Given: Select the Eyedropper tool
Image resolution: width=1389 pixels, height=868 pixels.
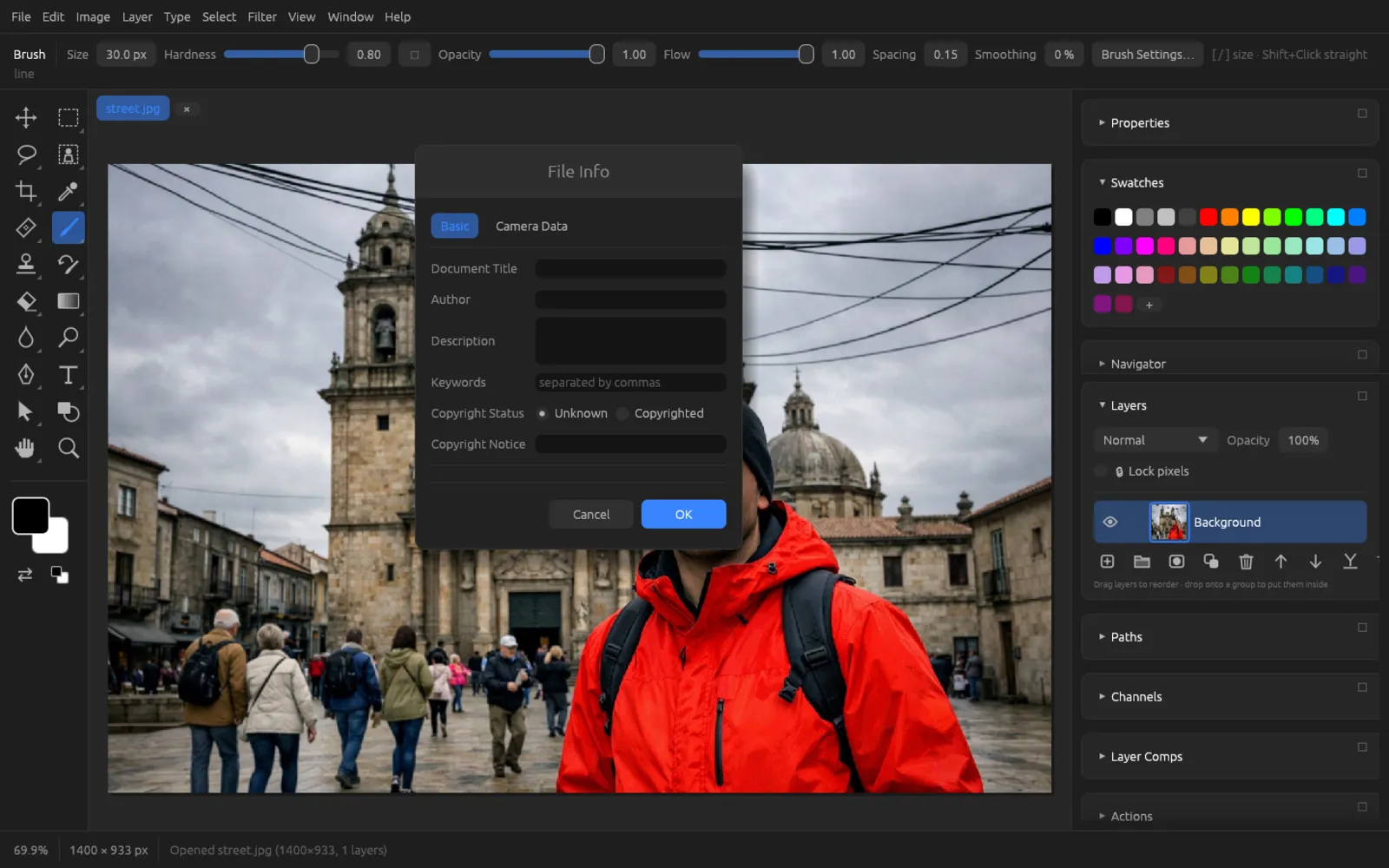Looking at the screenshot, I should (x=69, y=191).
